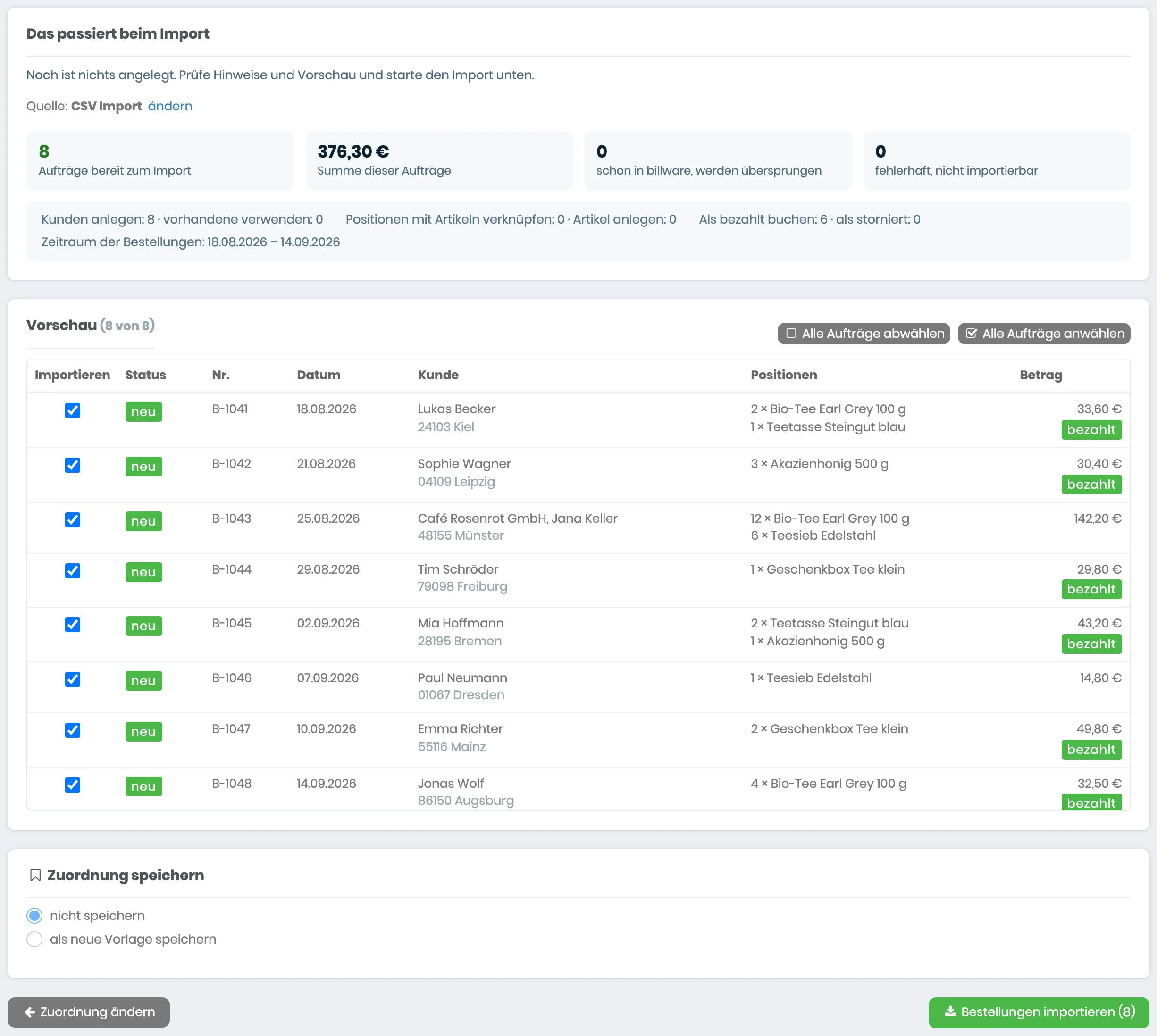Click 'Zeitraum der Bestellungen' summary text
The width and height of the screenshot is (1157, 1036).
pyautogui.click(x=190, y=242)
